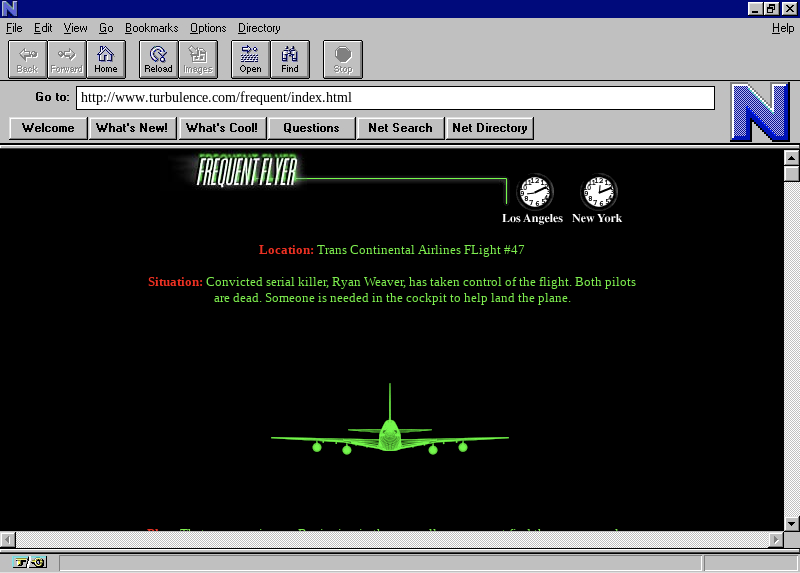
Task: Go to Home page via toolbar
Action: point(106,59)
